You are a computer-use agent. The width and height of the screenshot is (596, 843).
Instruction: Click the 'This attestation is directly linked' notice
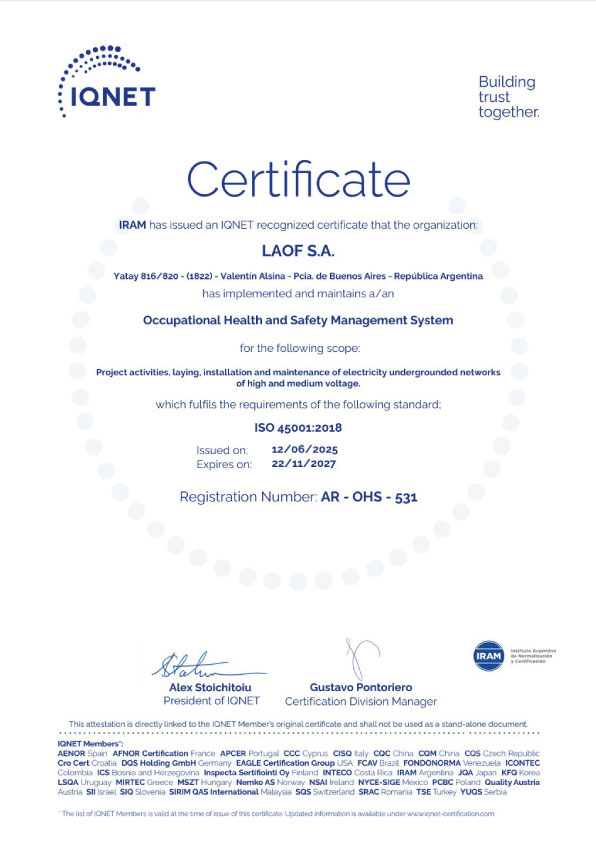(x=298, y=724)
